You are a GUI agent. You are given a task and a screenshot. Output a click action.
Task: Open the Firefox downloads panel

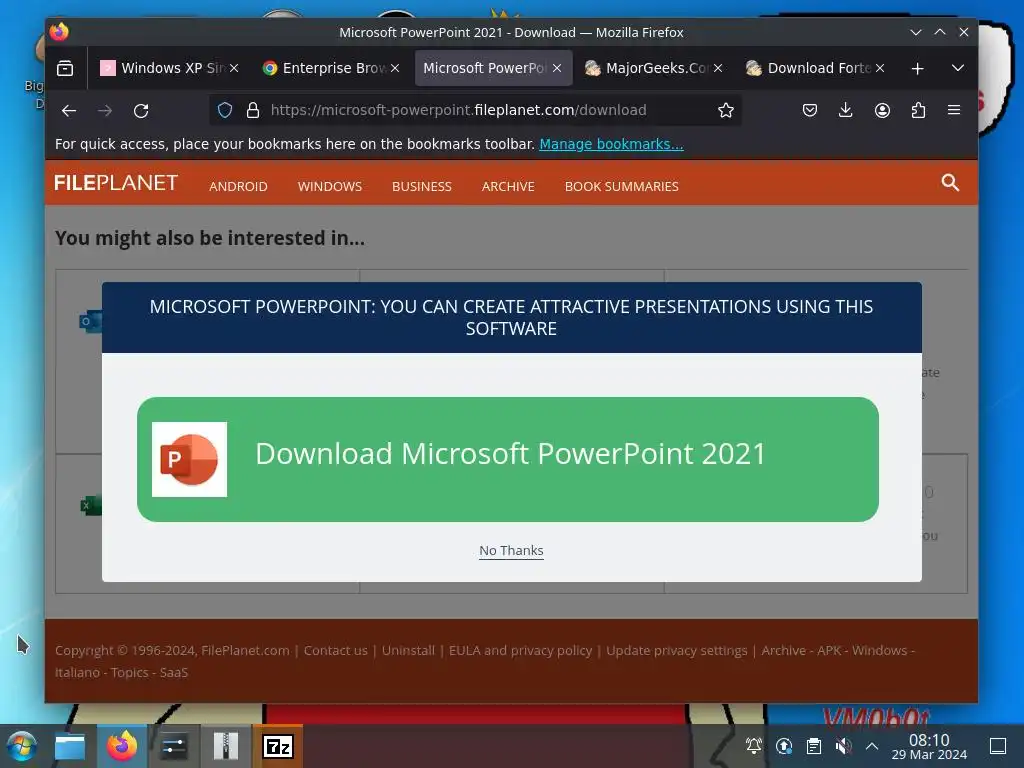tap(846, 110)
